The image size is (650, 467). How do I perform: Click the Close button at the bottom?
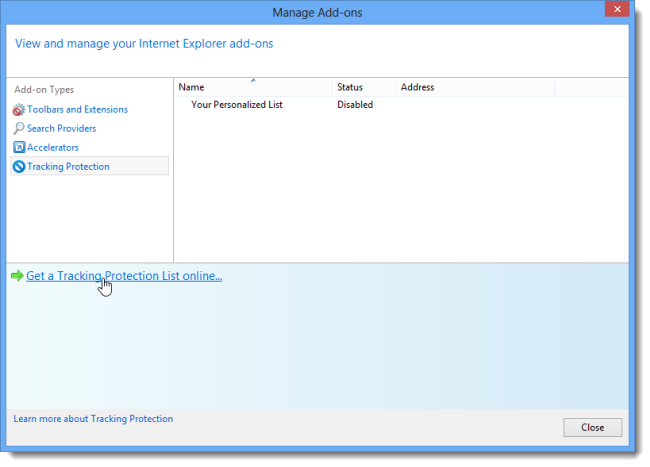tap(592, 427)
